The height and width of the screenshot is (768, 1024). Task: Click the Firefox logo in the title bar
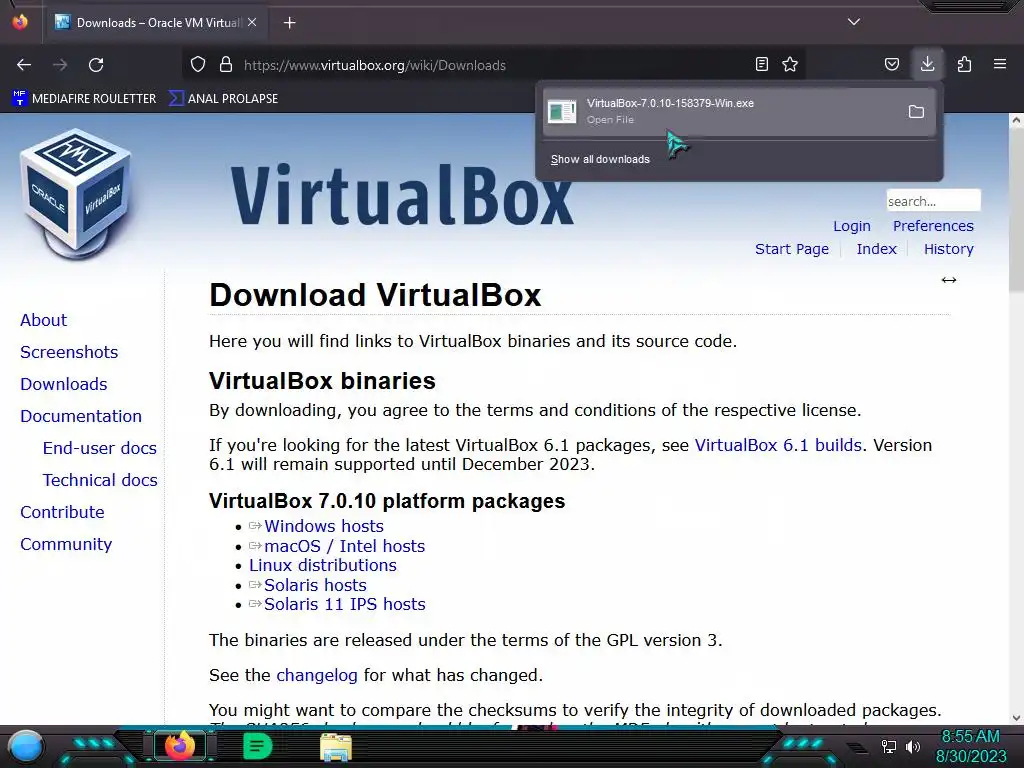pyautogui.click(x=20, y=22)
